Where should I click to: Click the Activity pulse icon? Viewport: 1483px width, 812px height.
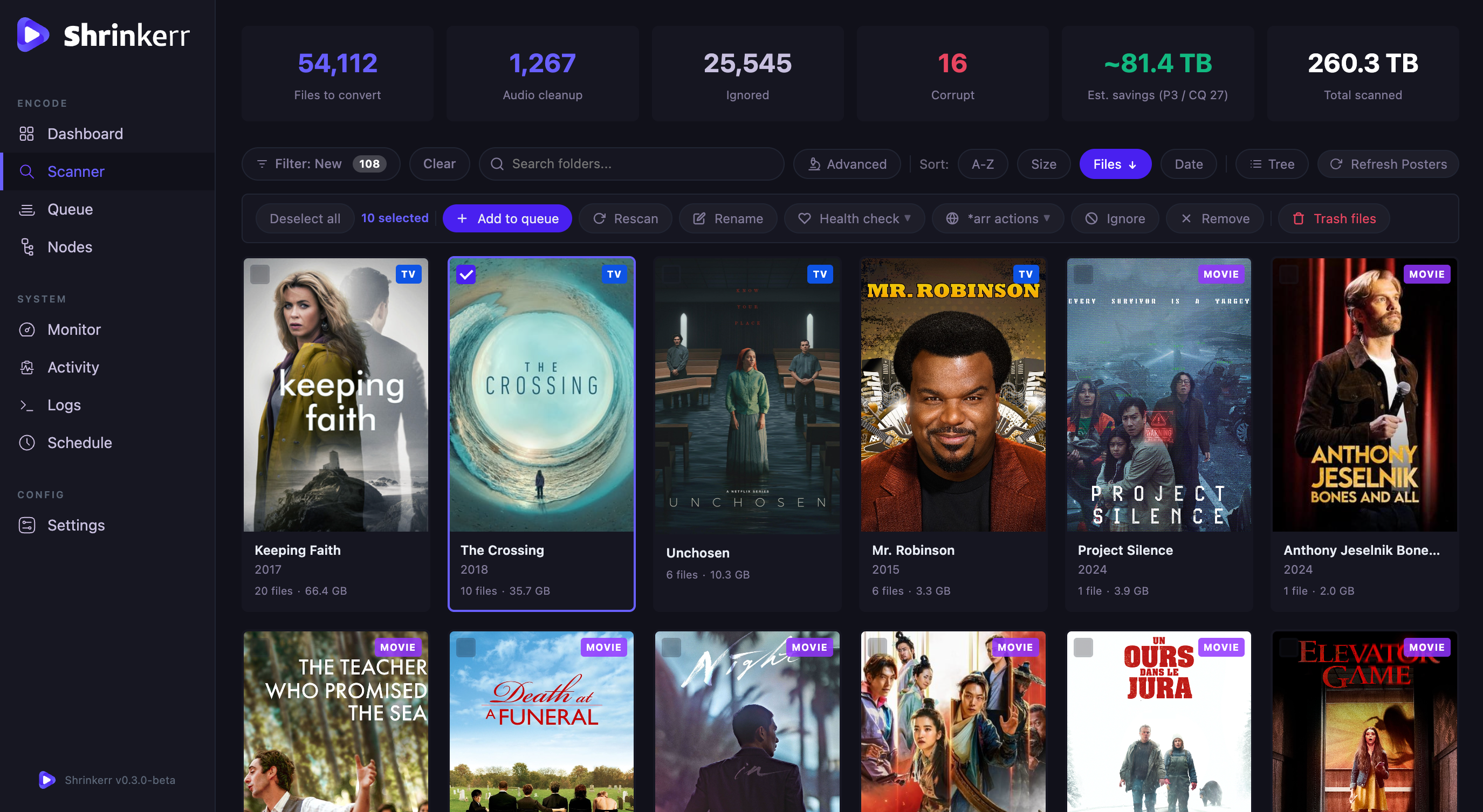(x=26, y=367)
